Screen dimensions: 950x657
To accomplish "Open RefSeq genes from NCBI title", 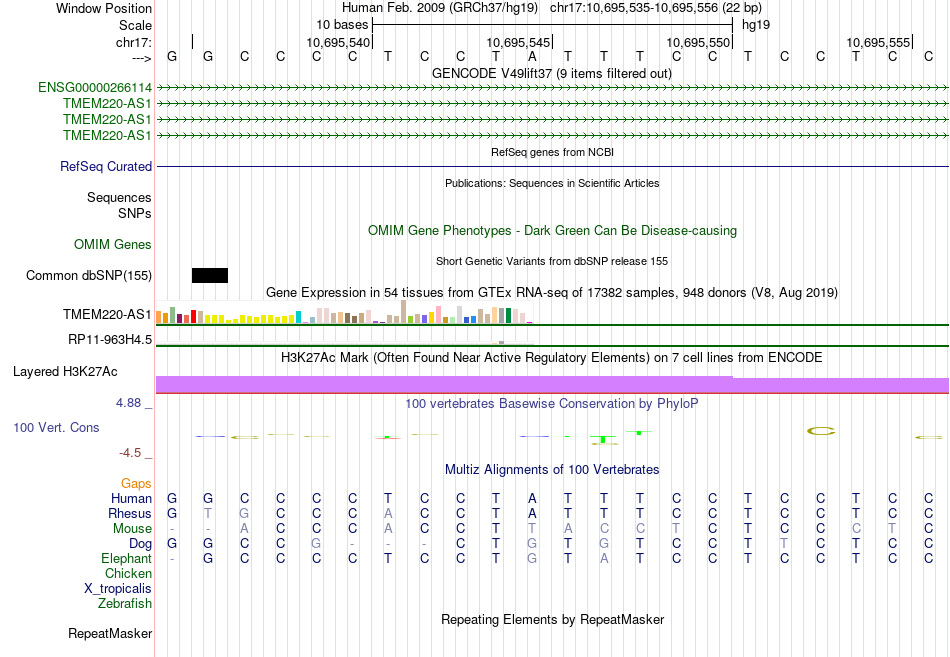I will click(552, 152).
